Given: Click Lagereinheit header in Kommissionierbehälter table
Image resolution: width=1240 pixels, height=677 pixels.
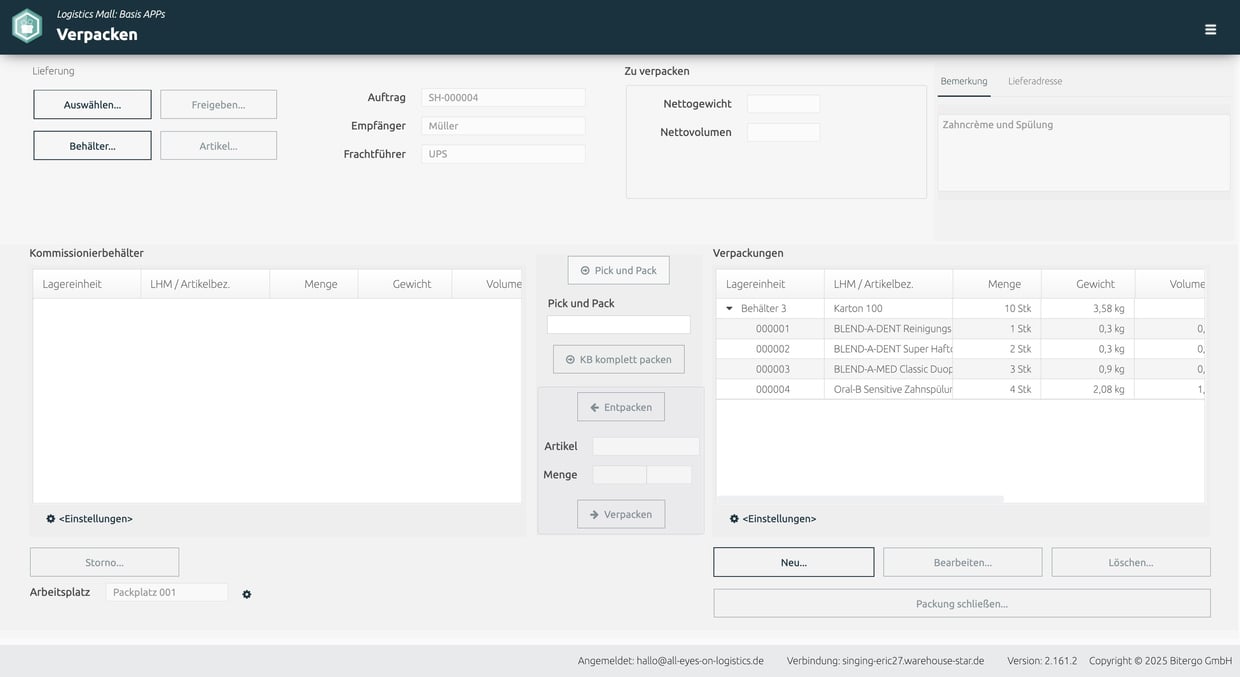Looking at the screenshot, I should coord(86,284).
